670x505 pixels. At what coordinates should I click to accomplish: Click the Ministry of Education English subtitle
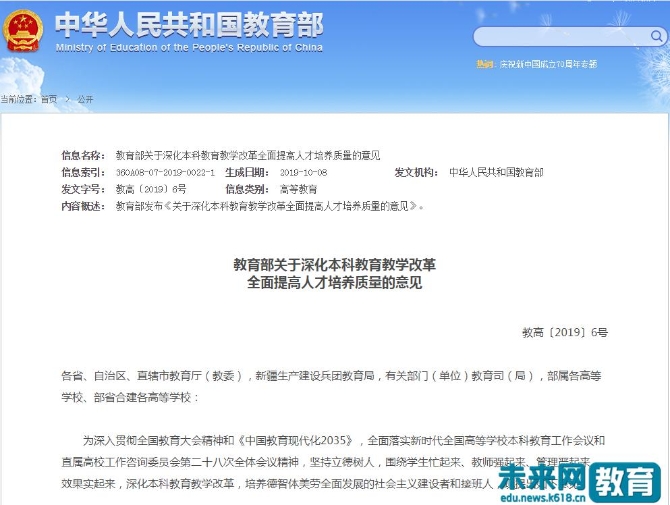click(189, 47)
